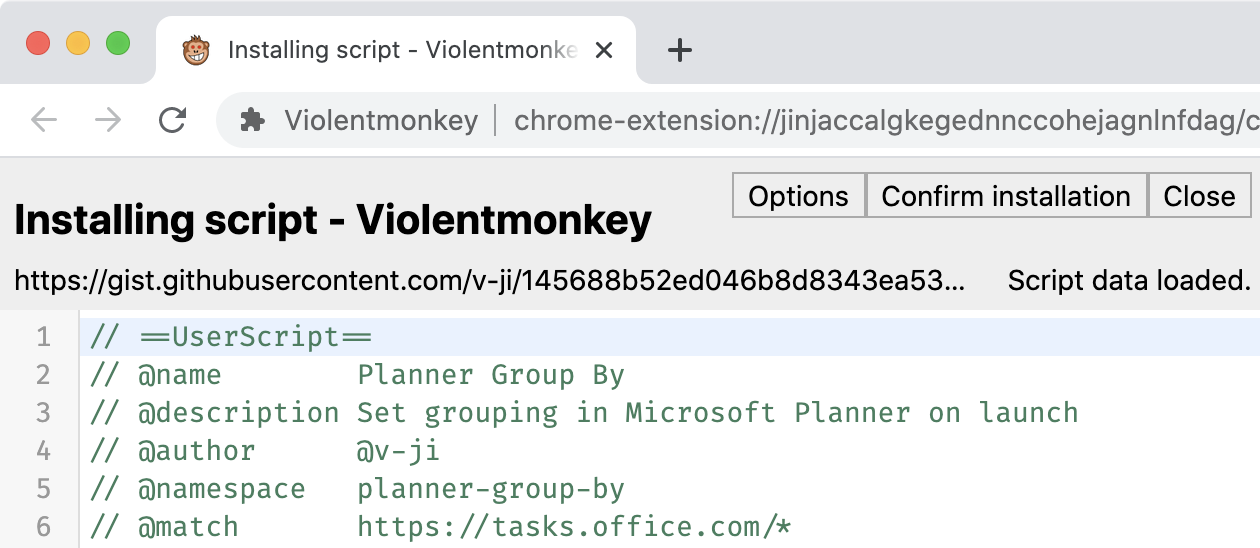Click the gist.githubusercontent.com script URL

click(490, 281)
